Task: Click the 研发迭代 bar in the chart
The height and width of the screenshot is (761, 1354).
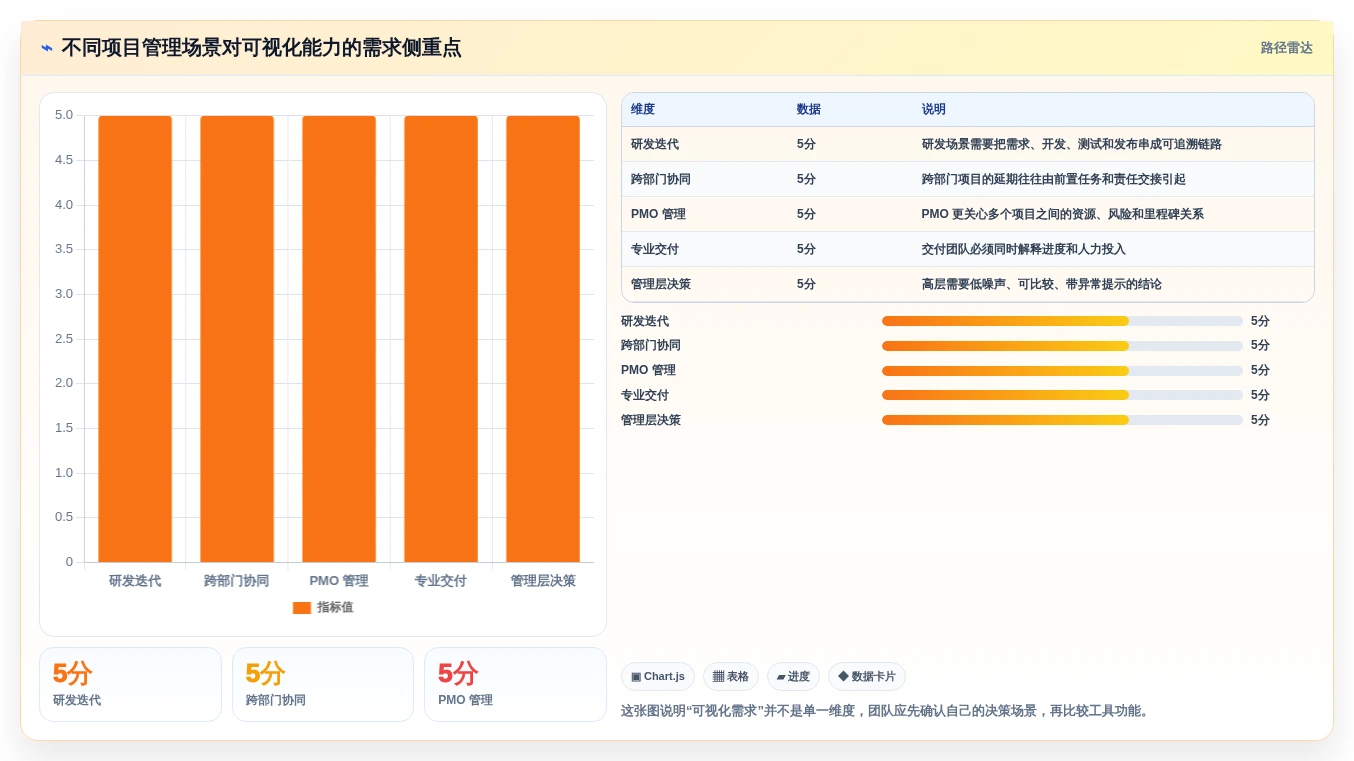Action: [135, 339]
